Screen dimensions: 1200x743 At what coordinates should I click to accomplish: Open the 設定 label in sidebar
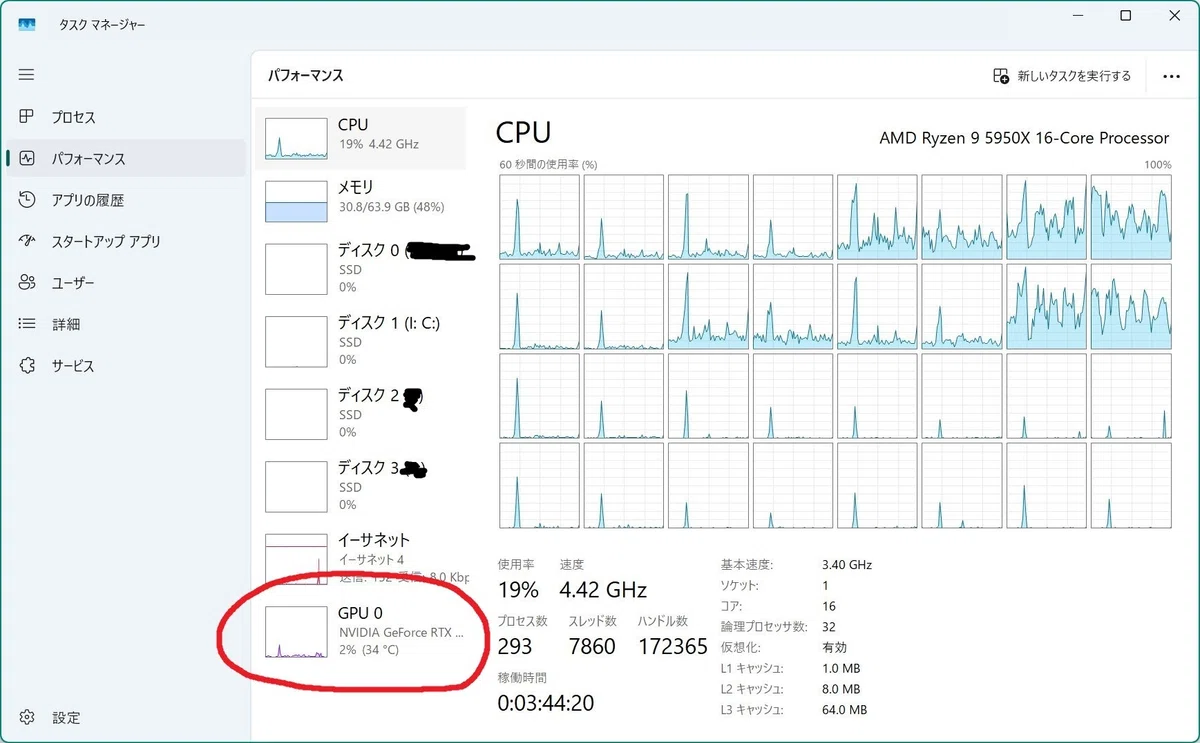[x=66, y=717]
